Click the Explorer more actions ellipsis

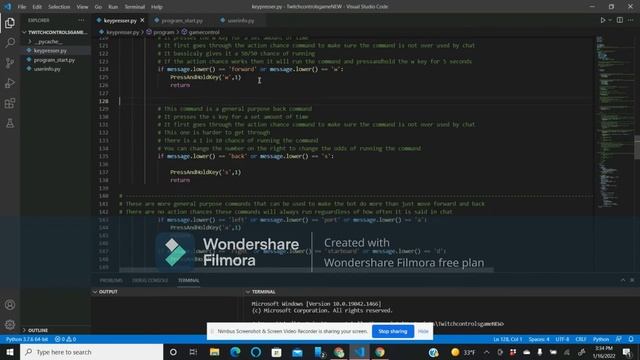point(81,20)
